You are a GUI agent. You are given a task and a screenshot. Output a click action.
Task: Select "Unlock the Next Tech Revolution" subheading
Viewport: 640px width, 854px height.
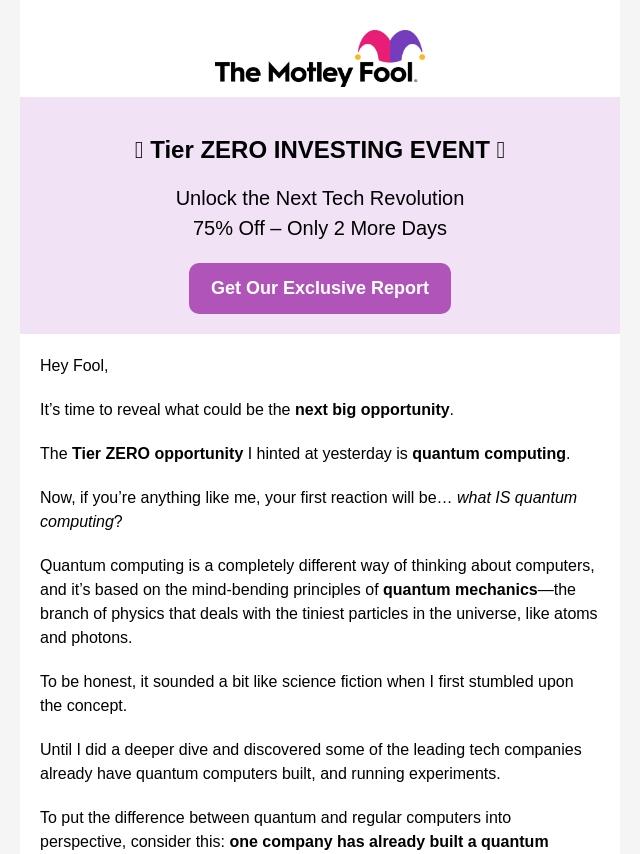[x=320, y=198]
